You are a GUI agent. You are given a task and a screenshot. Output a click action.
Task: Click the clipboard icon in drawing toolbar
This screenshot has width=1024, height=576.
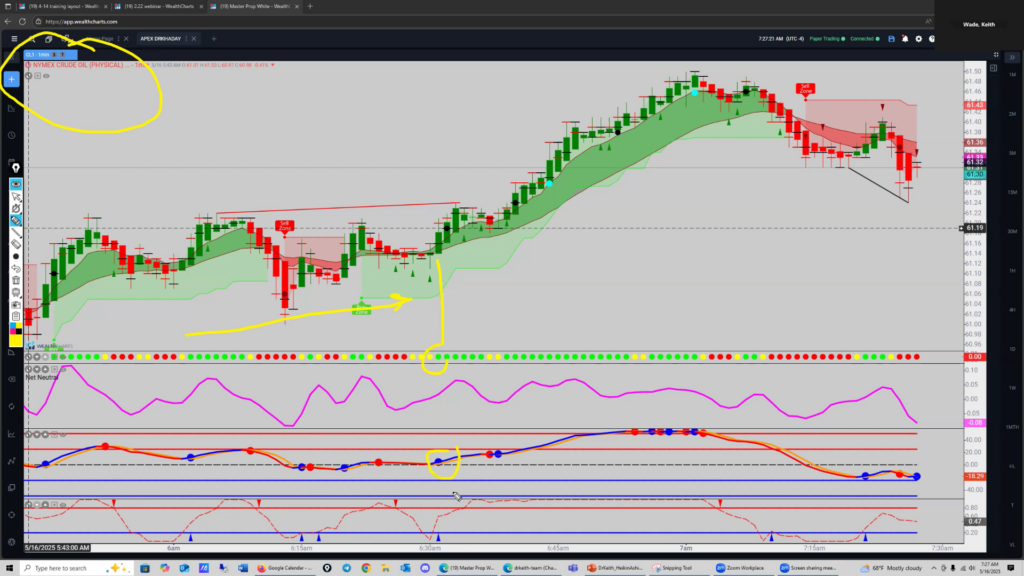[16, 317]
